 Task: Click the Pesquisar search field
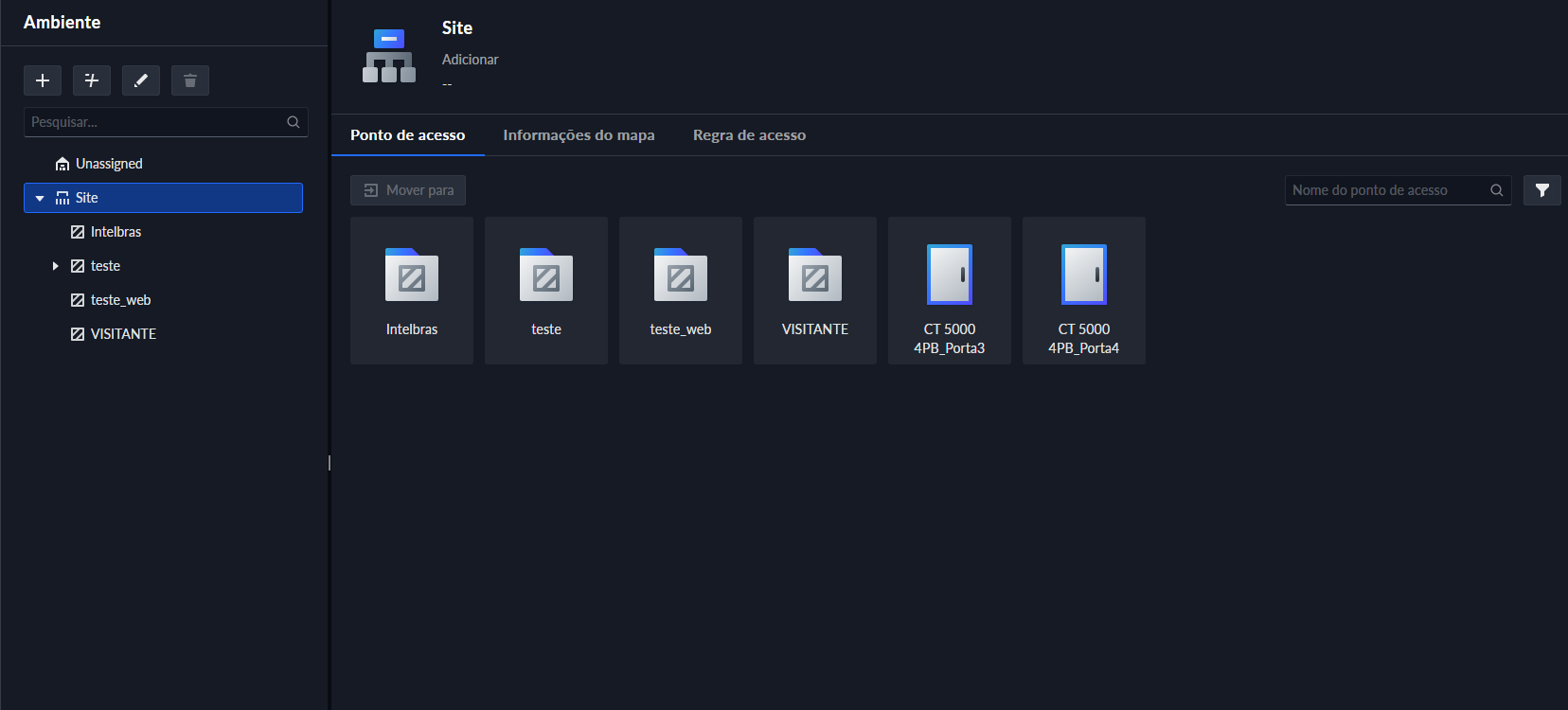click(x=156, y=122)
